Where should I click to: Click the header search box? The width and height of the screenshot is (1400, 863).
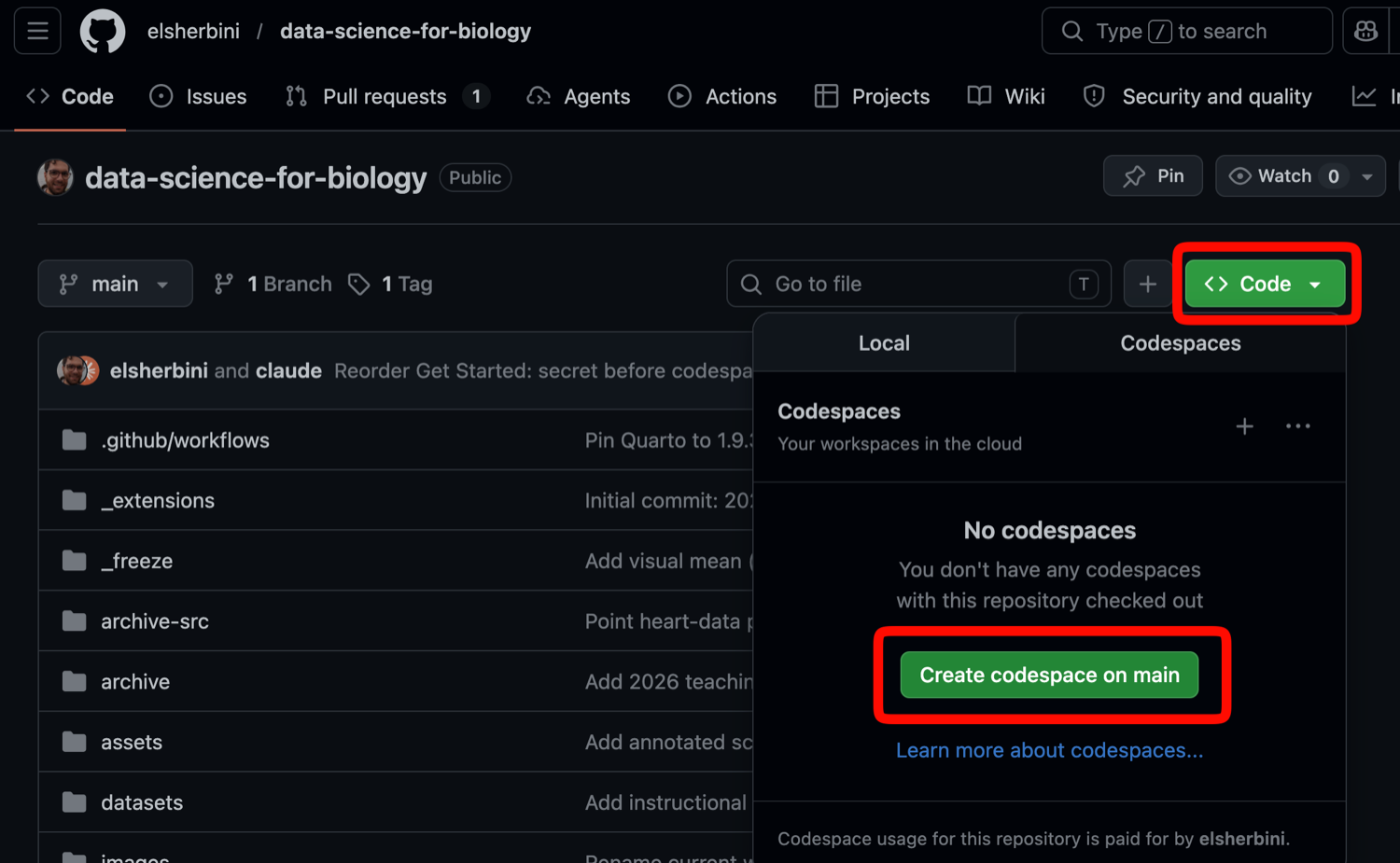tap(1187, 31)
